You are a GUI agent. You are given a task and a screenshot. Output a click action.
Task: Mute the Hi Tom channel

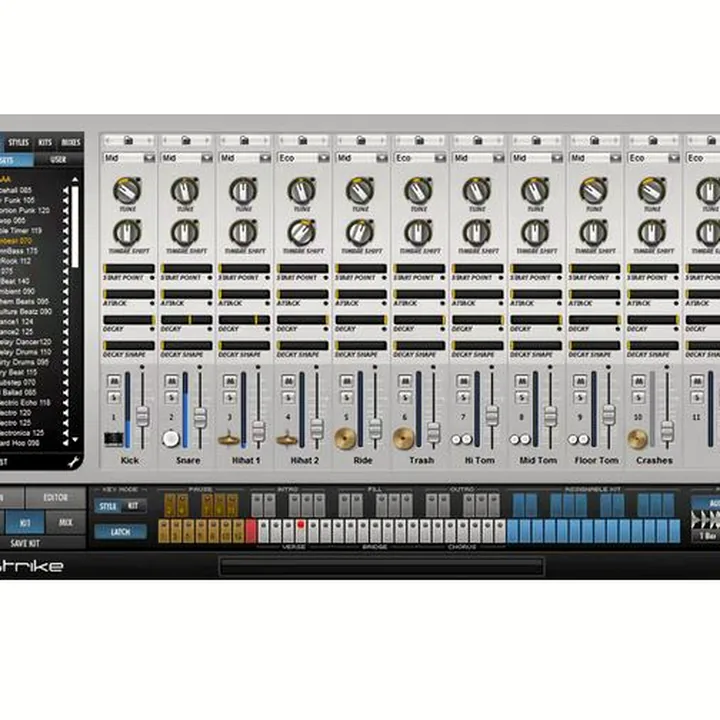463,381
